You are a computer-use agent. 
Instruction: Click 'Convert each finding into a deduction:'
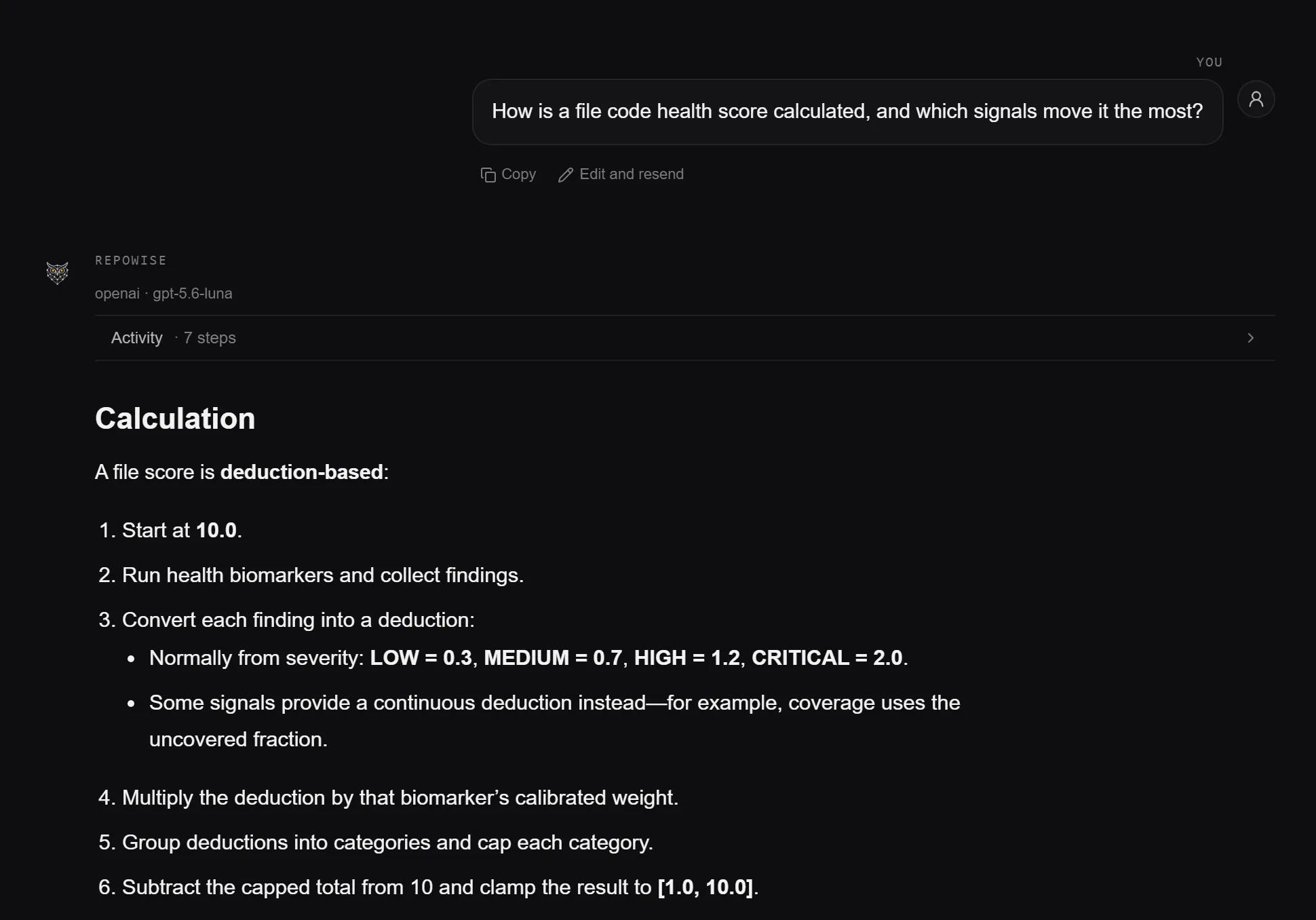(298, 620)
